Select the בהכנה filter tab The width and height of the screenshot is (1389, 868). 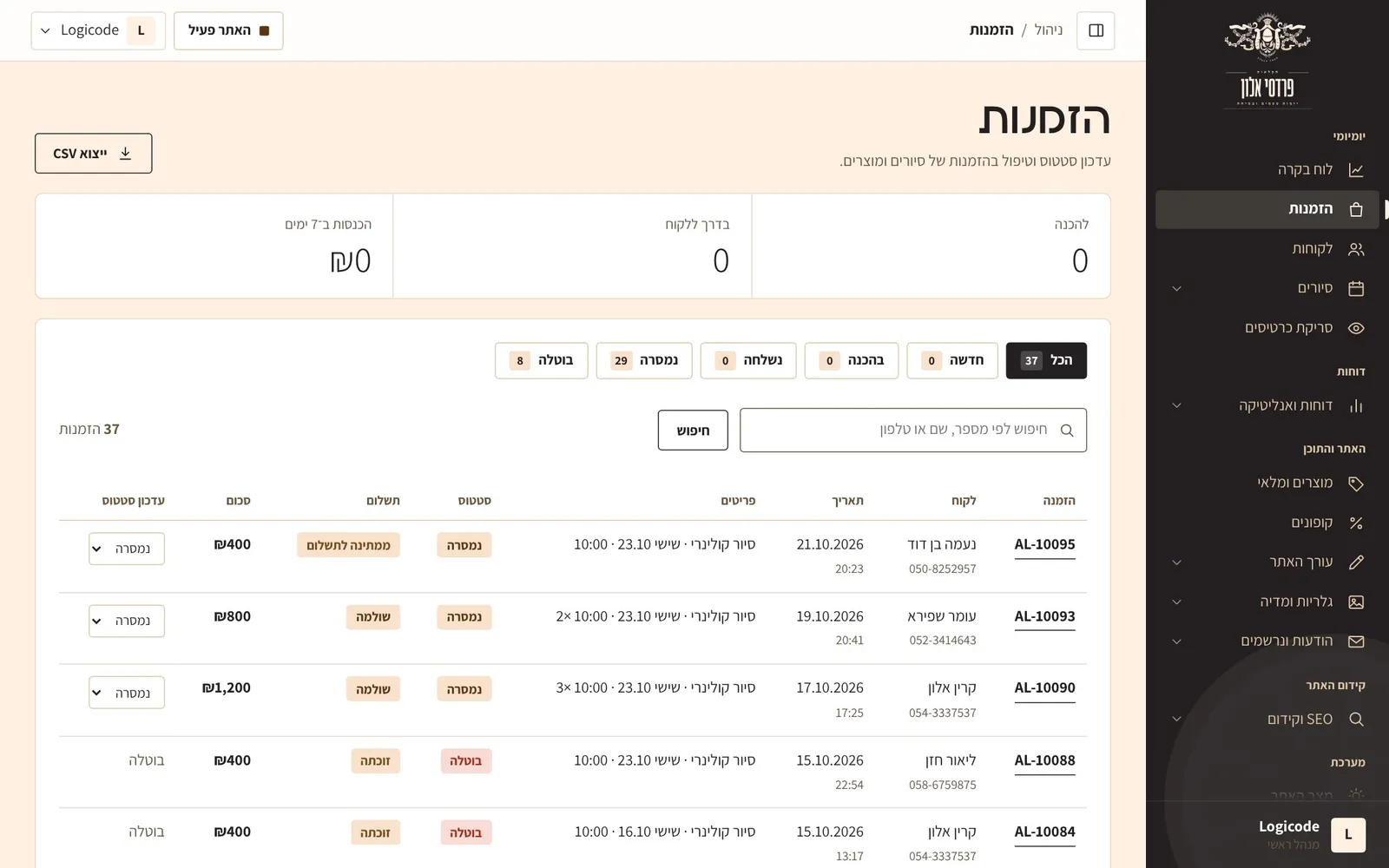(852, 360)
